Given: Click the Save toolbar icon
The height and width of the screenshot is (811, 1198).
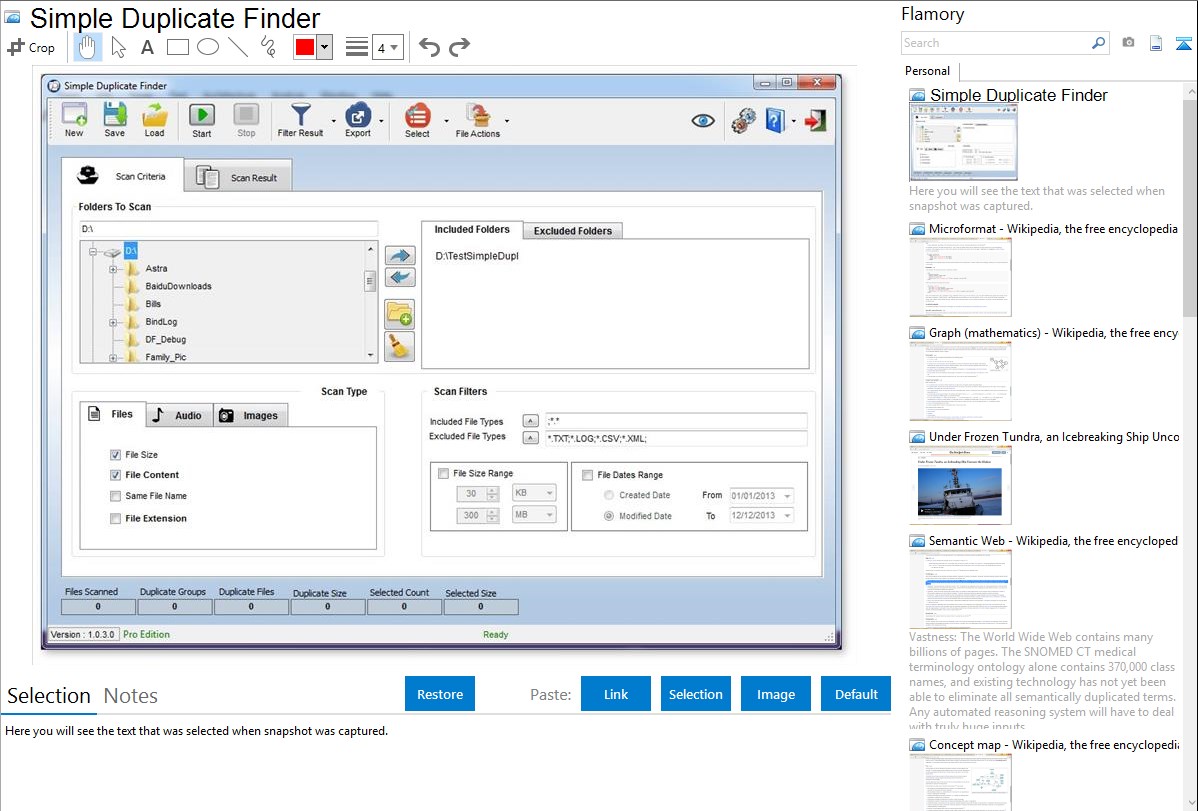Looking at the screenshot, I should point(115,121).
